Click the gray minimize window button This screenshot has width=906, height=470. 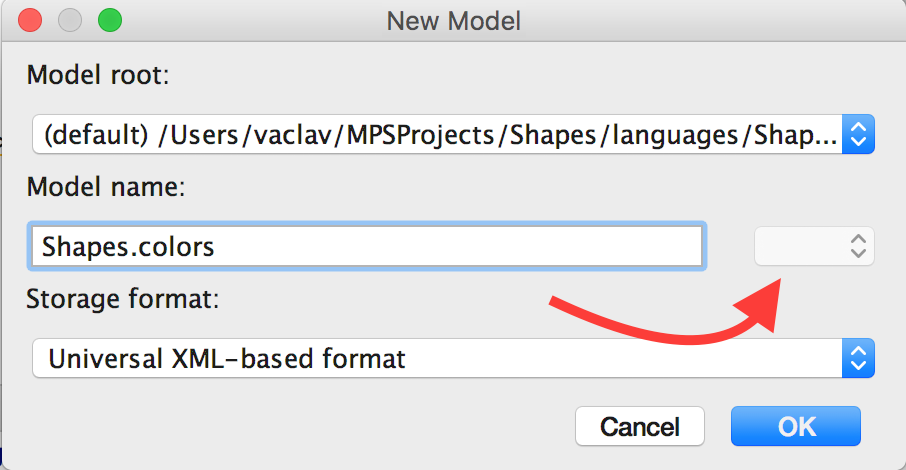pos(70,20)
